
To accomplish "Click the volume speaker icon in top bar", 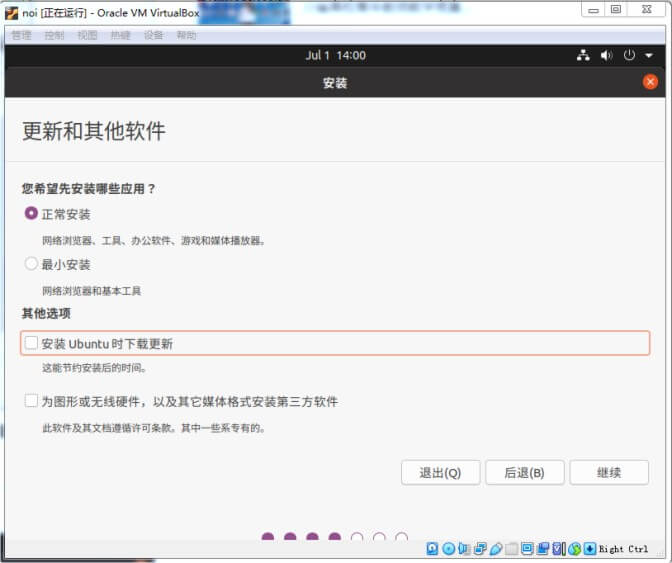I will 606,55.
